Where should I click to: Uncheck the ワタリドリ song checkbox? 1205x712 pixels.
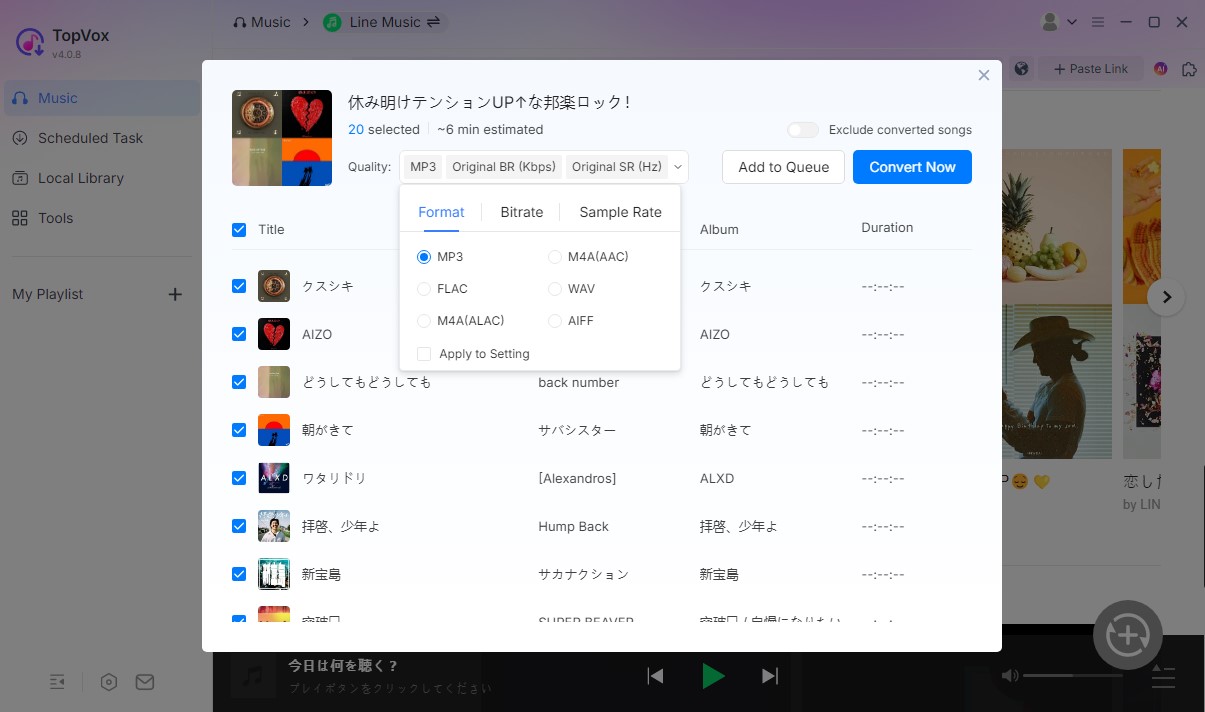(239, 478)
